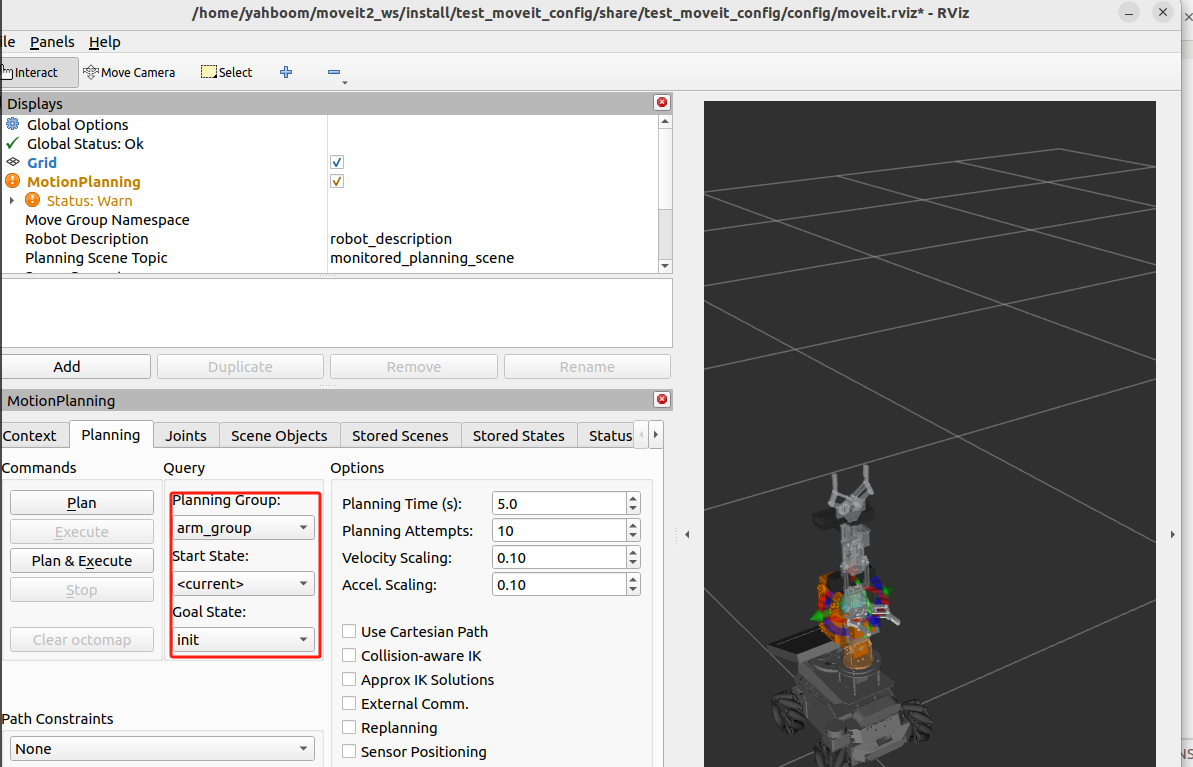The width and height of the screenshot is (1193, 767).
Task: Click the blue plus toolbar icon
Action: (286, 72)
